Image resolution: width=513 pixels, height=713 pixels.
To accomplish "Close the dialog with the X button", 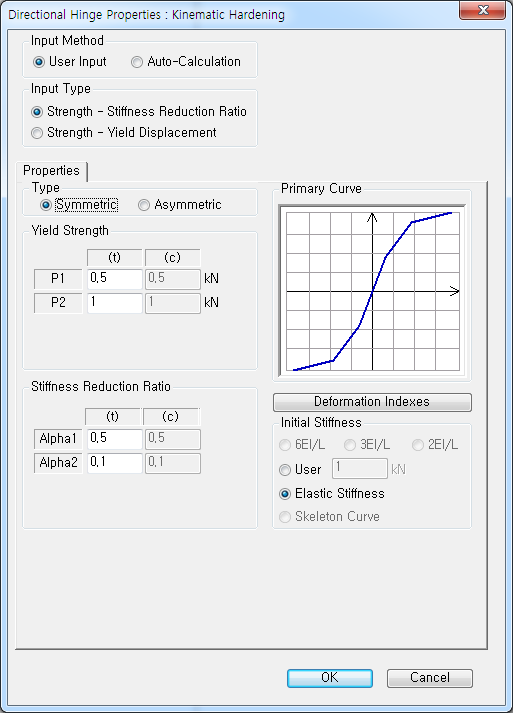I will pos(483,10).
